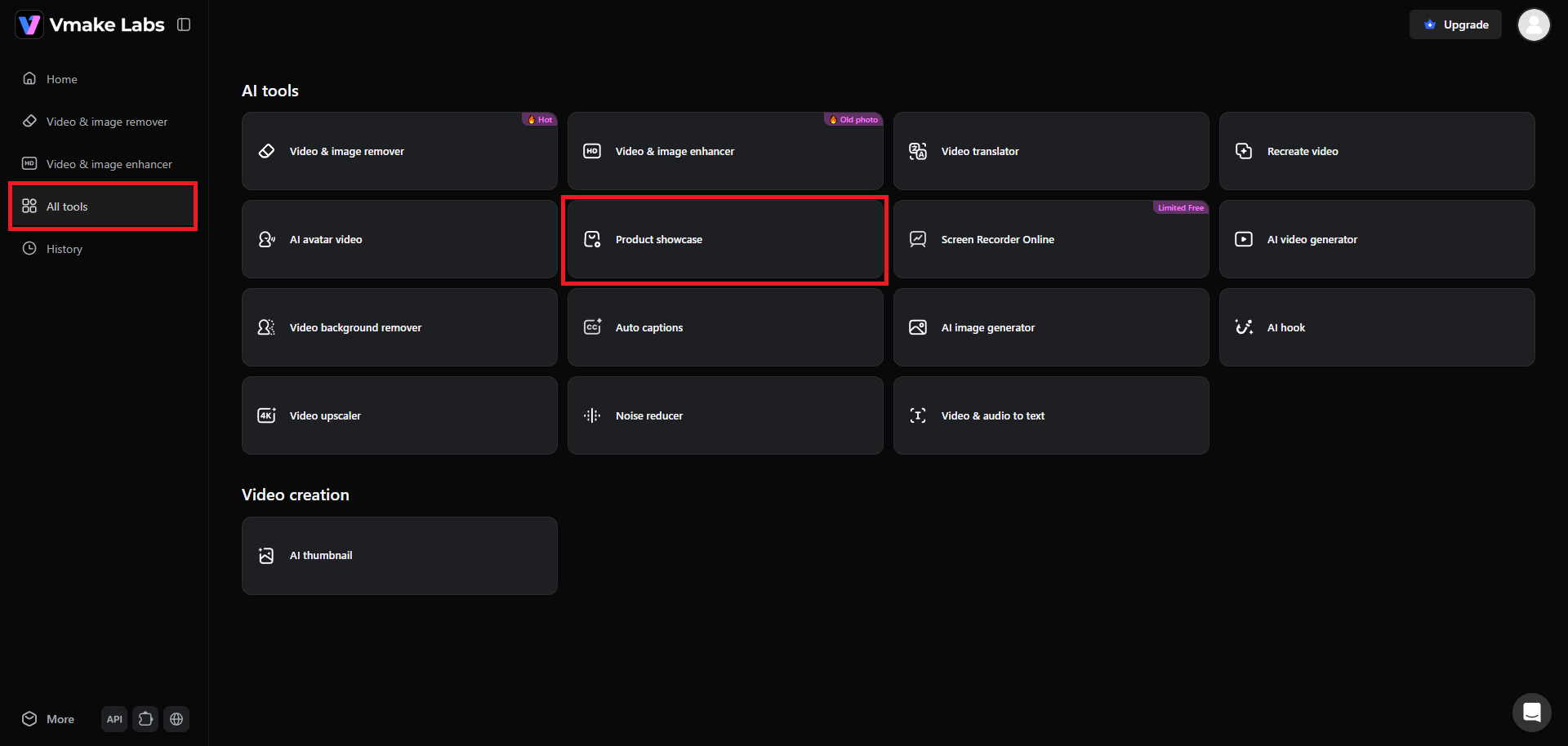Image resolution: width=1568 pixels, height=746 pixels.
Task: Click the Video & image enhancer card title
Action: click(x=675, y=151)
